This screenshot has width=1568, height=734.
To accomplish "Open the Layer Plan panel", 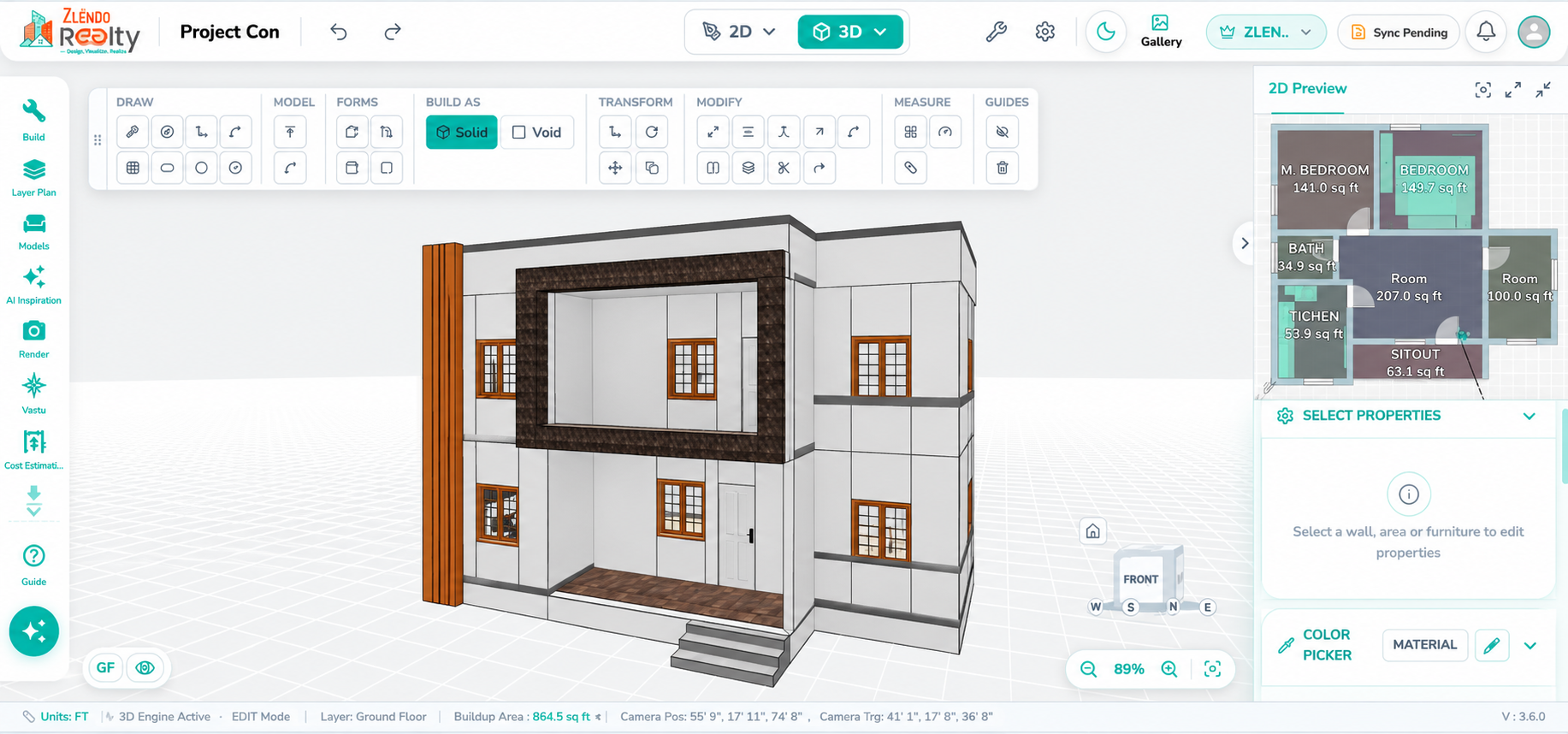I will [33, 177].
